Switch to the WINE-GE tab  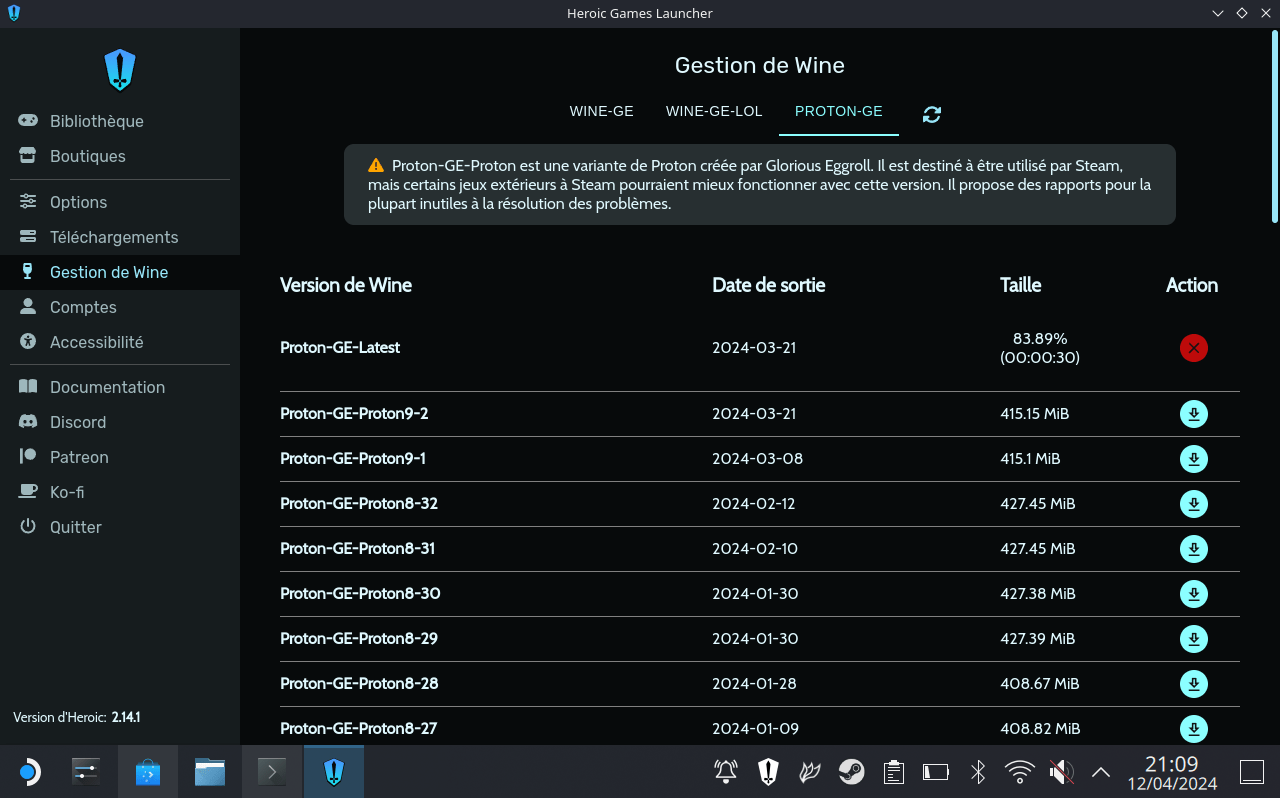(602, 111)
